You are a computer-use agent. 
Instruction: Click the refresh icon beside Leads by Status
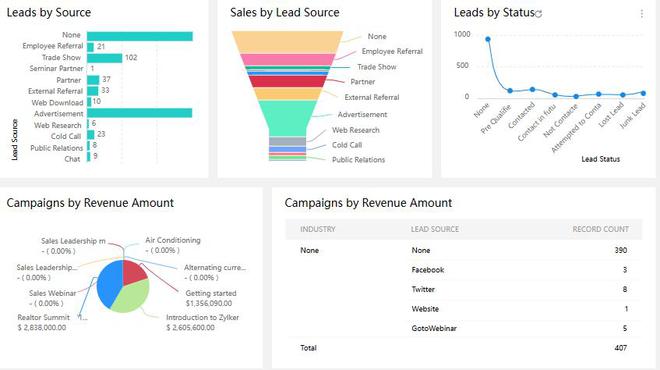[538, 14]
